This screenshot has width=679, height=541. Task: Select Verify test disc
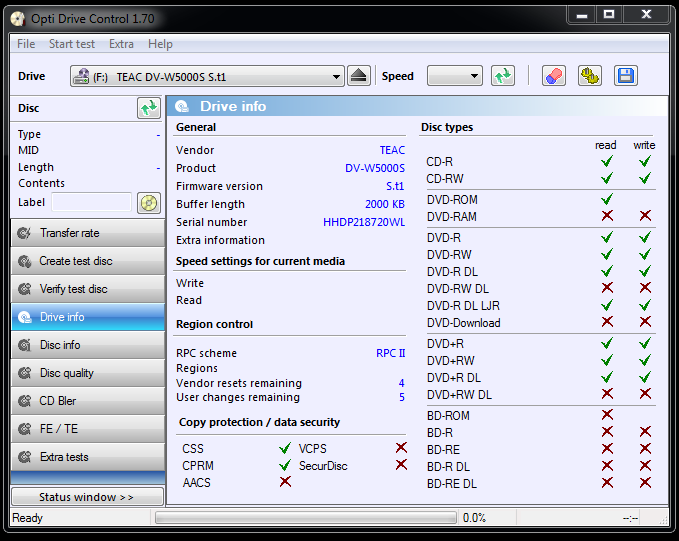coord(88,289)
